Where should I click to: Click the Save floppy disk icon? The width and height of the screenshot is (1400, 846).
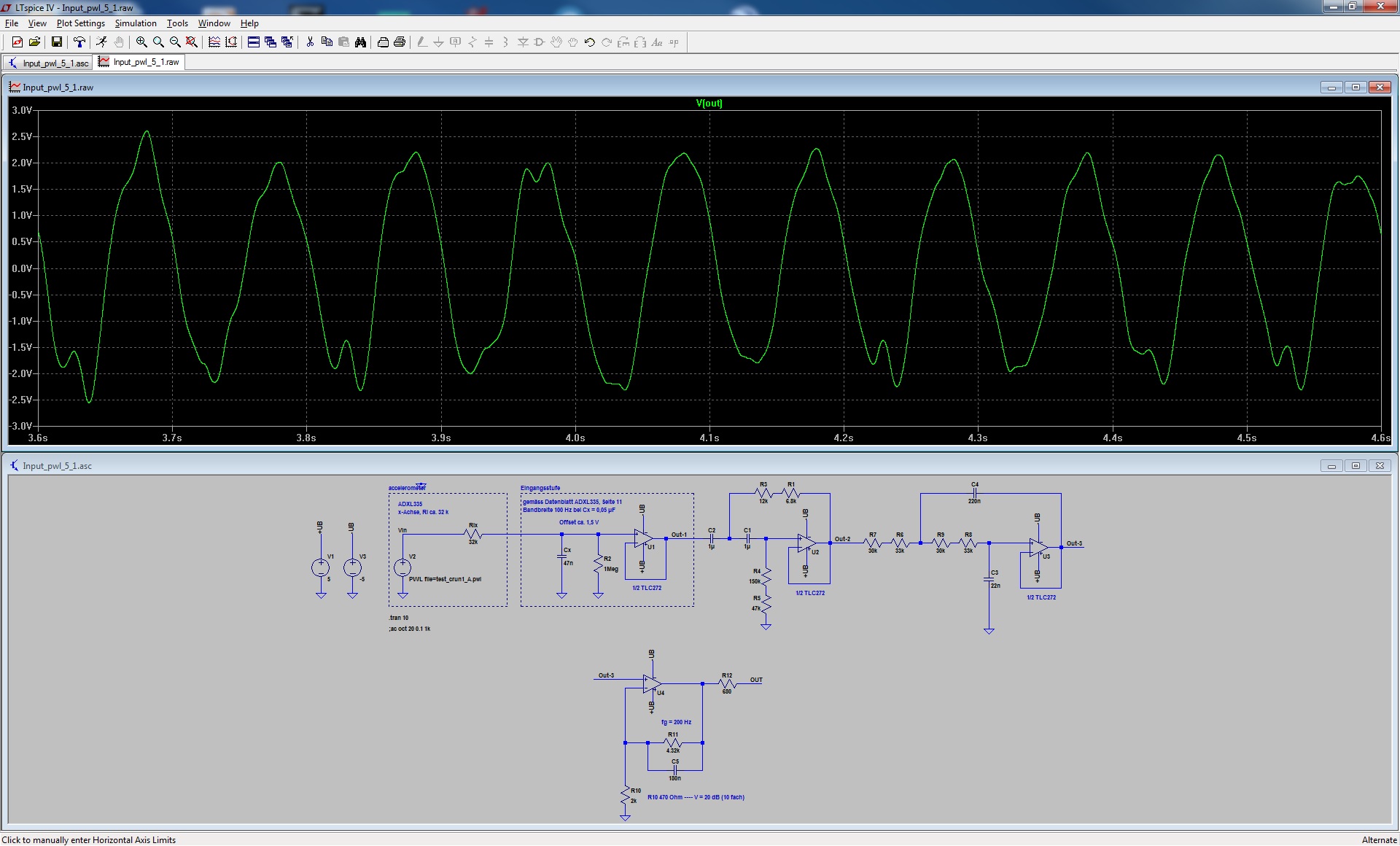click(56, 42)
